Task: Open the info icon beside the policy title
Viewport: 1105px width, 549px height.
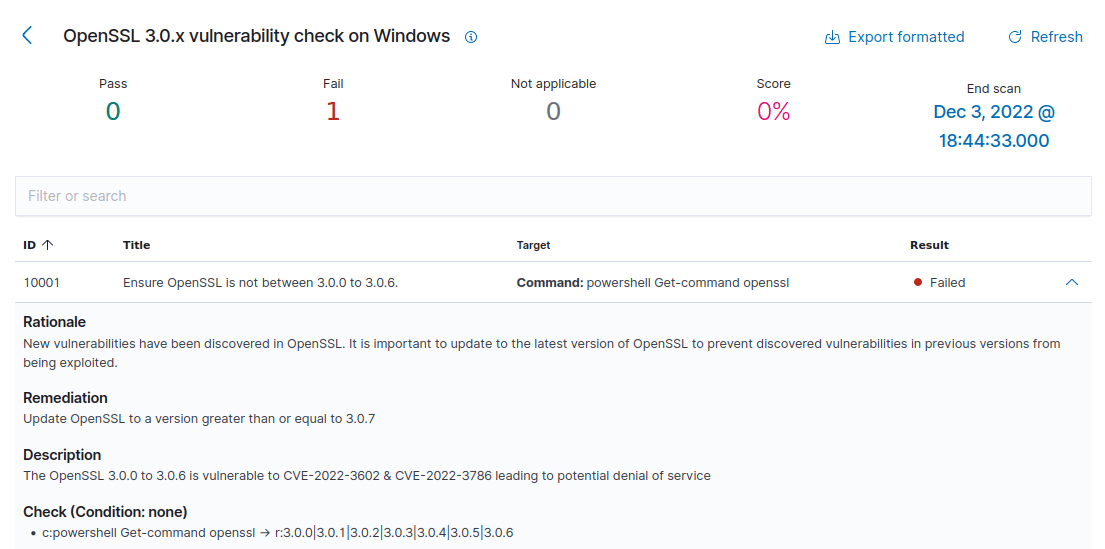Action: pyautogui.click(x=471, y=37)
